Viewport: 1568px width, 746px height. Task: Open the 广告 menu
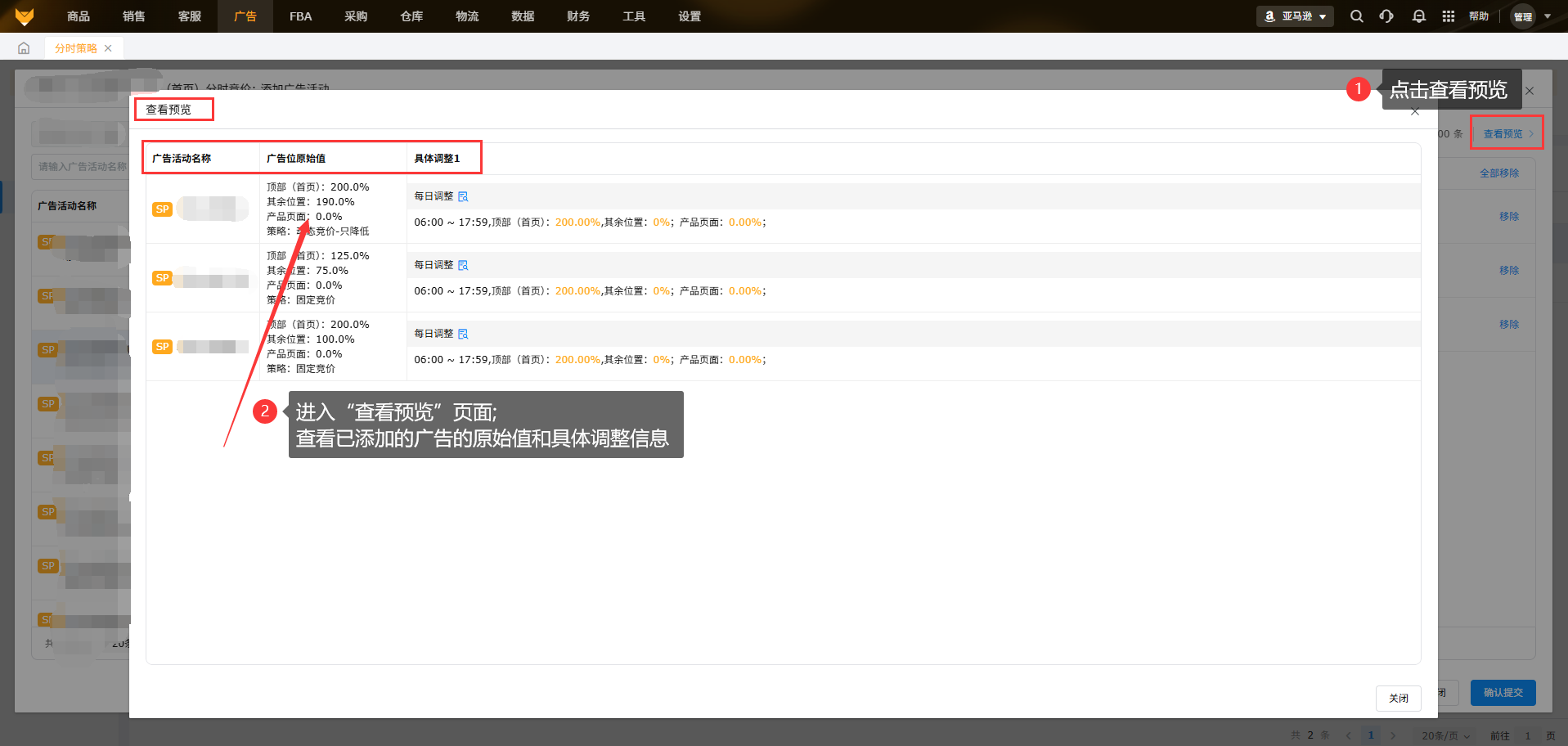(245, 16)
